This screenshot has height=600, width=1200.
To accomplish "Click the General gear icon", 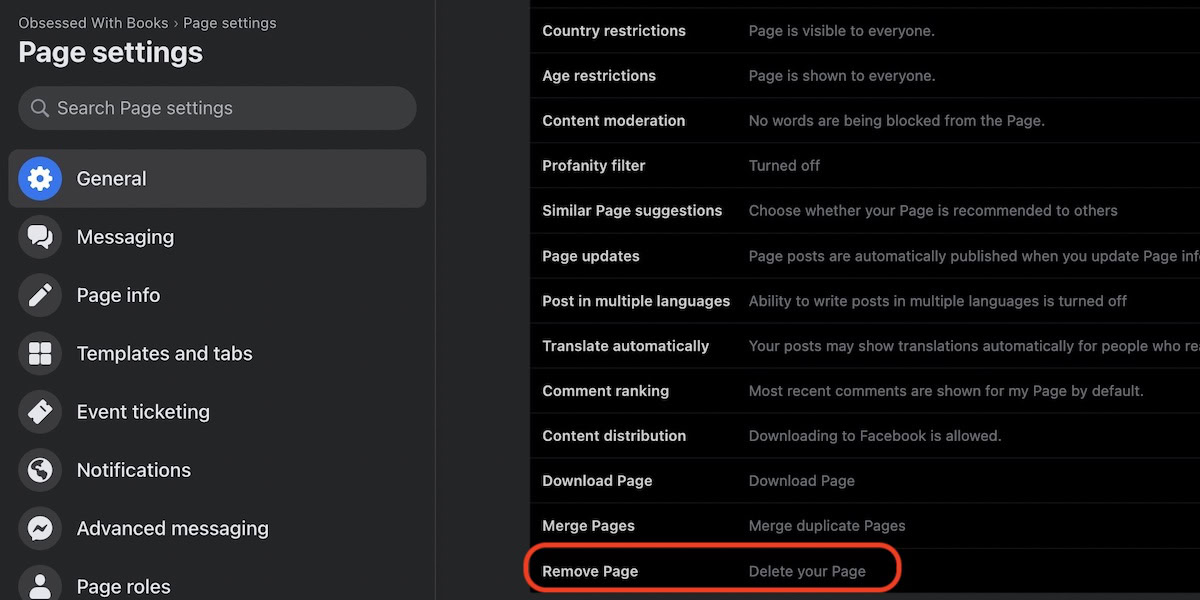I will pos(40,179).
